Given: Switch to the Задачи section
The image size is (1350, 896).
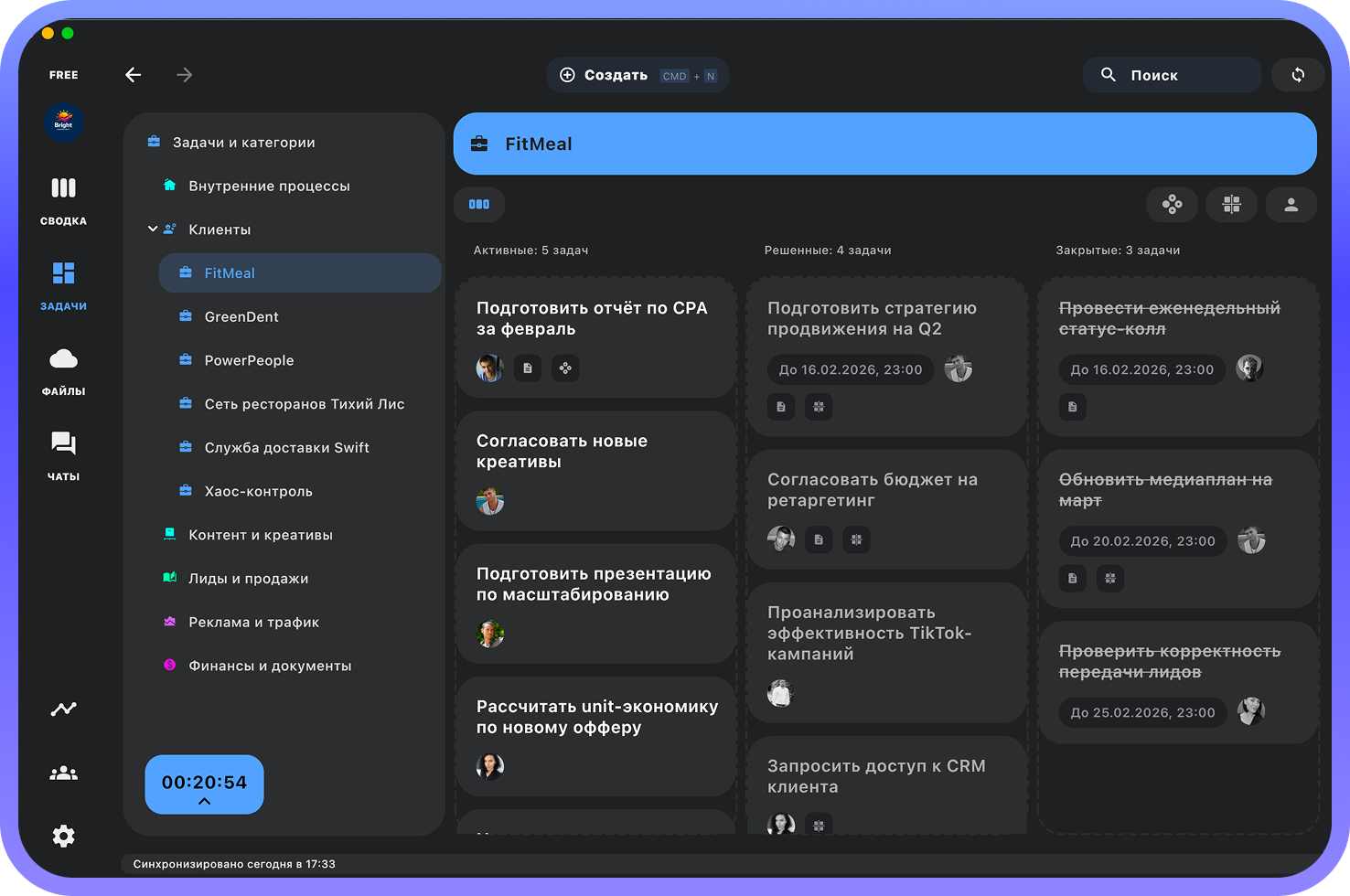Looking at the screenshot, I should tap(63, 286).
